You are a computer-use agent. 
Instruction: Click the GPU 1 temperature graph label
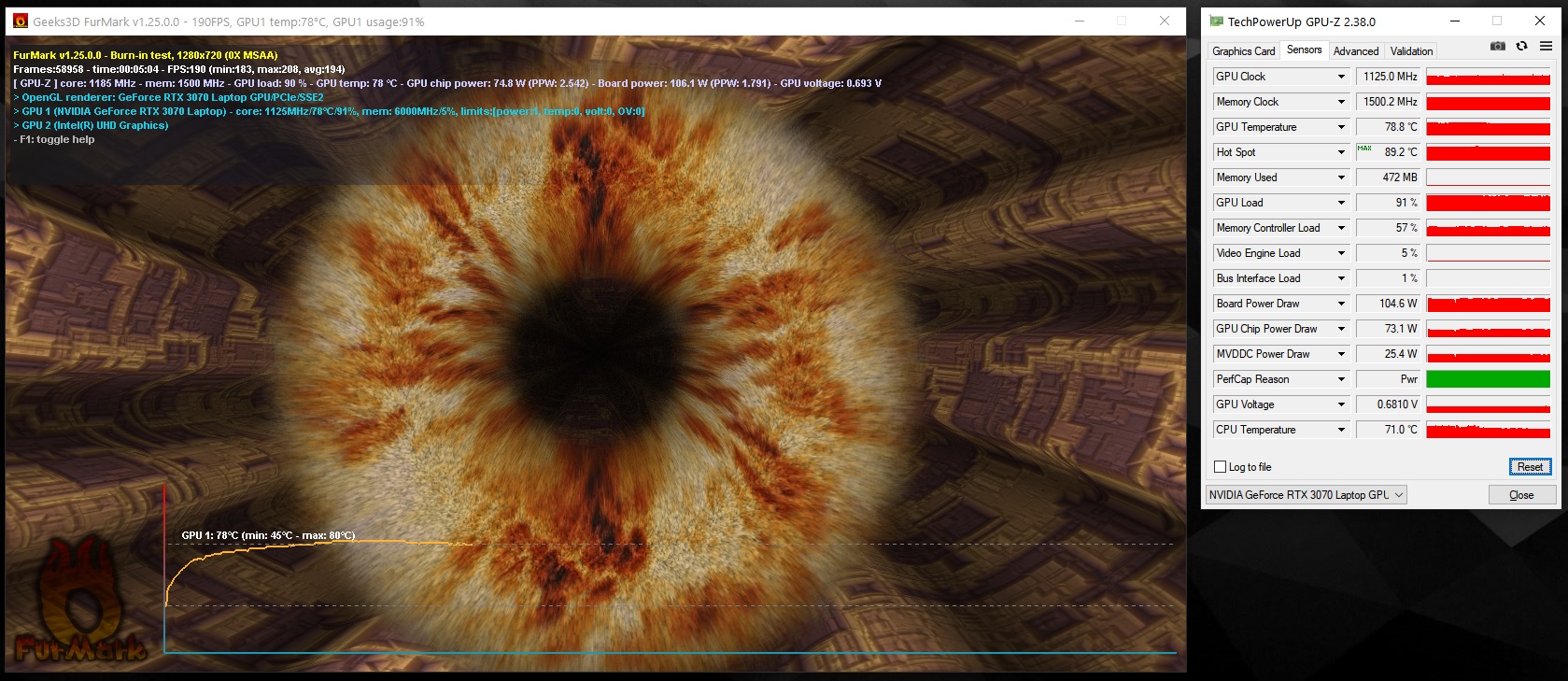pos(268,535)
